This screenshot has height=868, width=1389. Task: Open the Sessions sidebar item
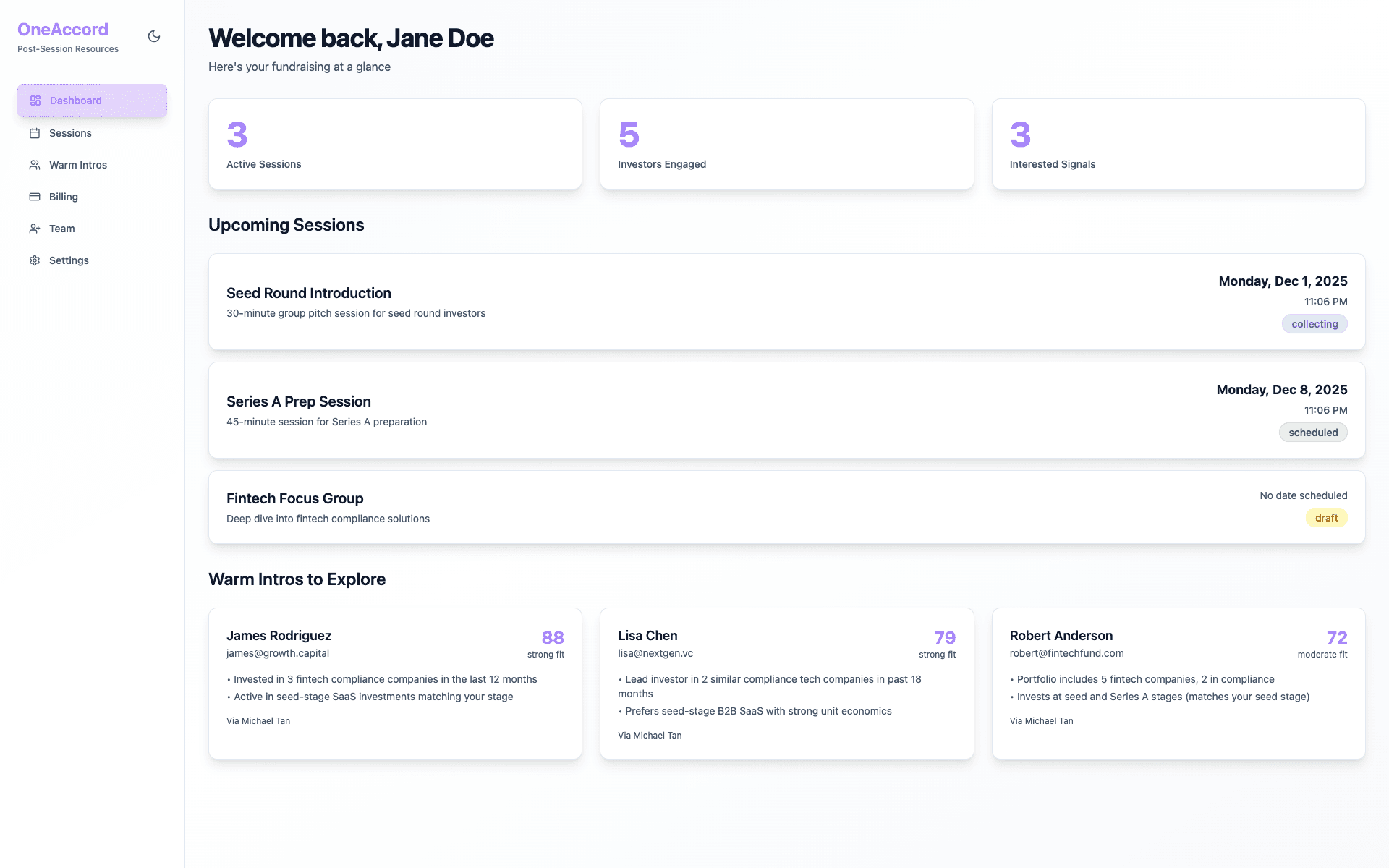coord(69,133)
